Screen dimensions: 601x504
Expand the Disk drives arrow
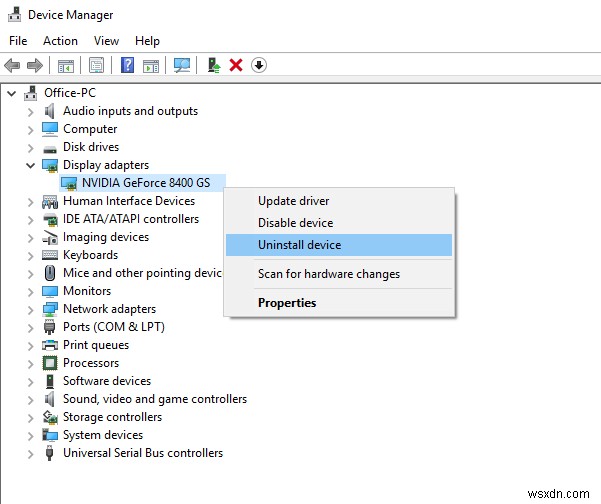click(31, 148)
